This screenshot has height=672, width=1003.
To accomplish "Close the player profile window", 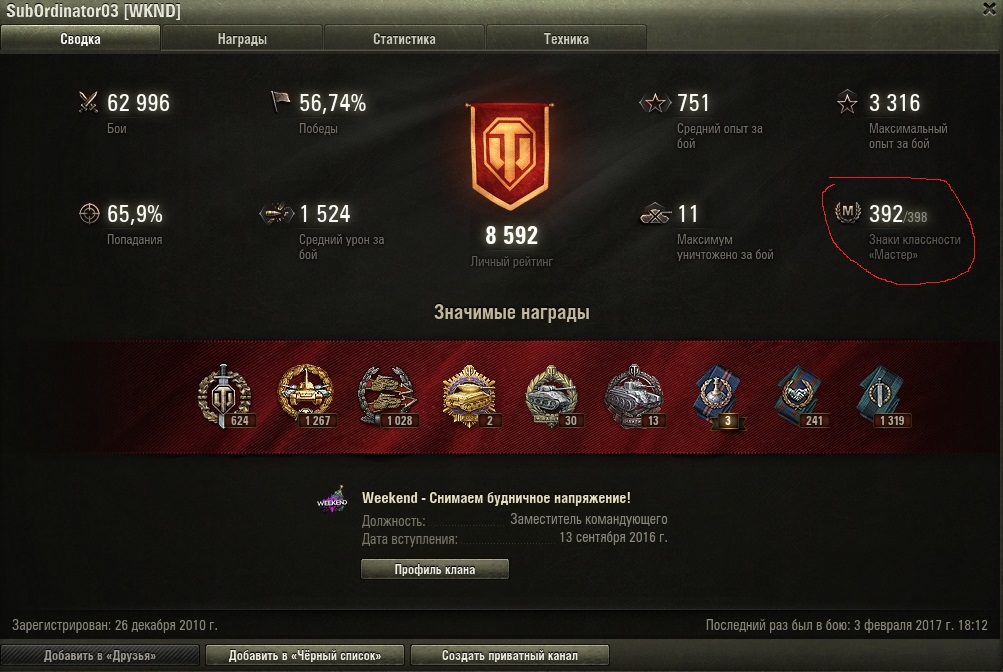I will 989,8.
